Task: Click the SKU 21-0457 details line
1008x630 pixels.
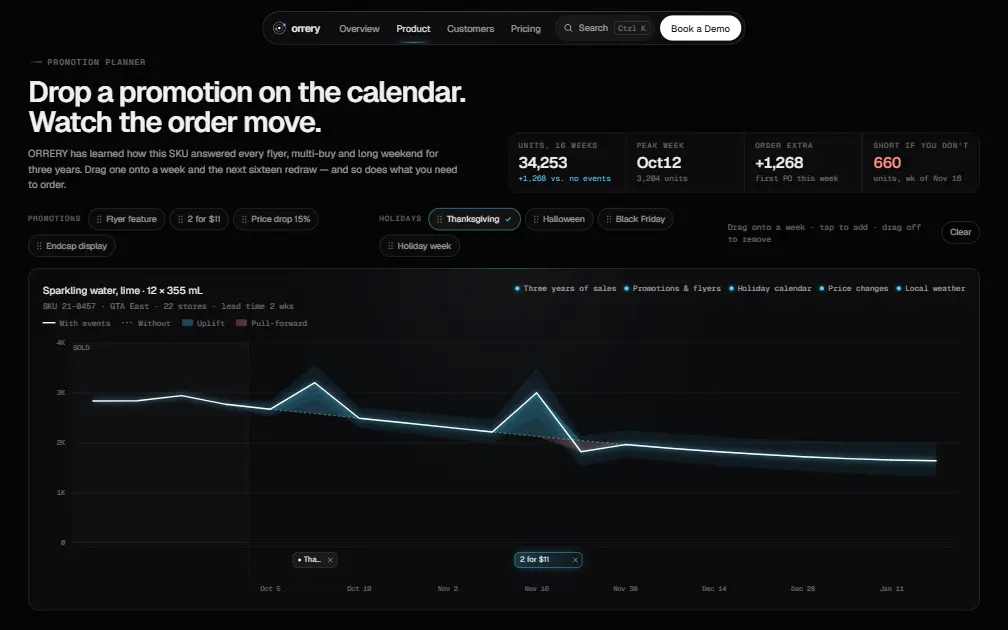Action: click(168, 307)
